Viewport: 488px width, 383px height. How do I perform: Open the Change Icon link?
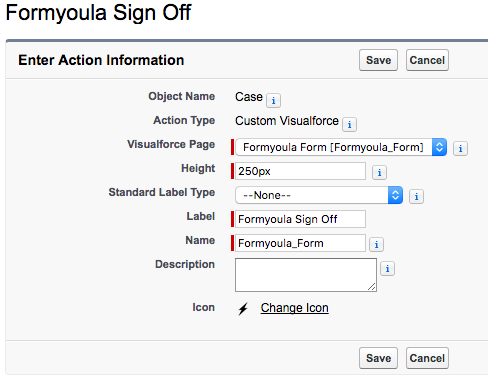[x=295, y=308]
